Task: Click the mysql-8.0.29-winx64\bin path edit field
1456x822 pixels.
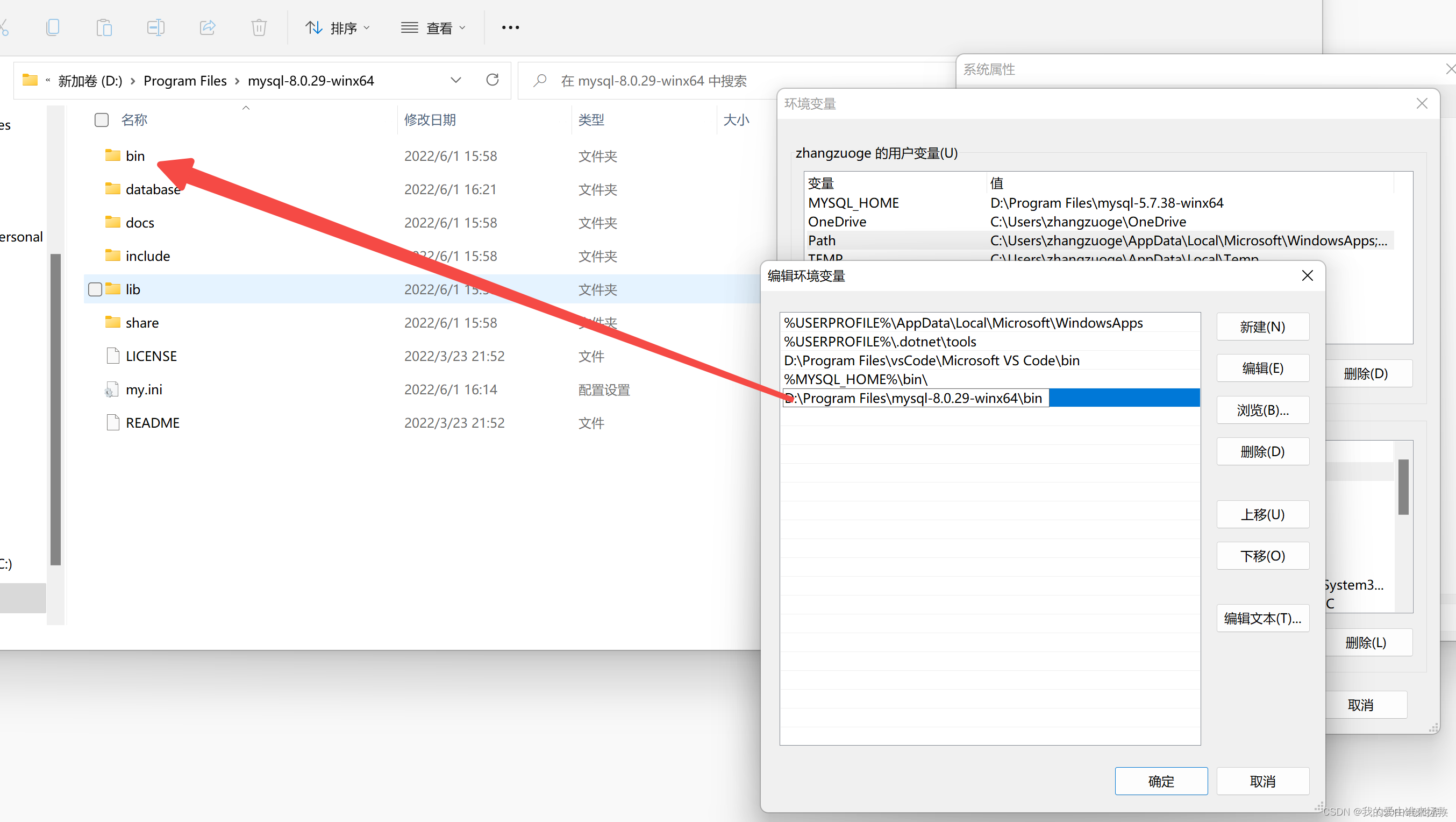Action: (x=916, y=398)
